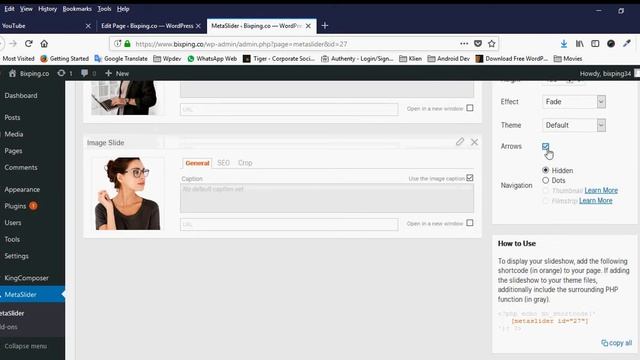Switch to the General slide tab

point(197,163)
